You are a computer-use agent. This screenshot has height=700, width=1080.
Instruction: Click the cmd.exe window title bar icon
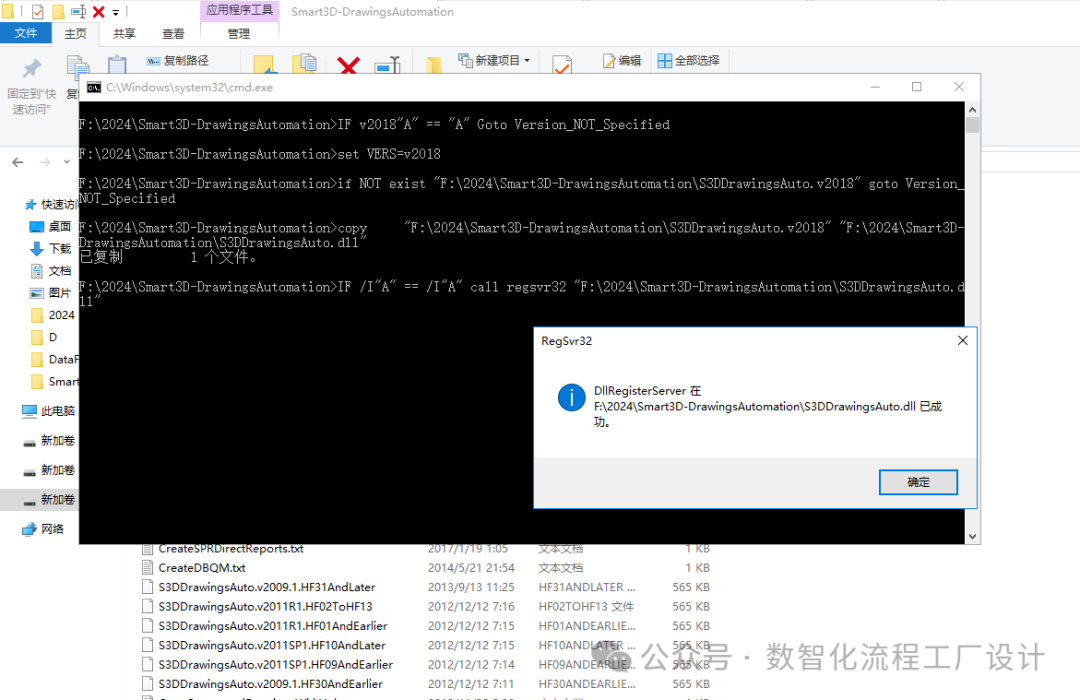pyautogui.click(x=94, y=88)
